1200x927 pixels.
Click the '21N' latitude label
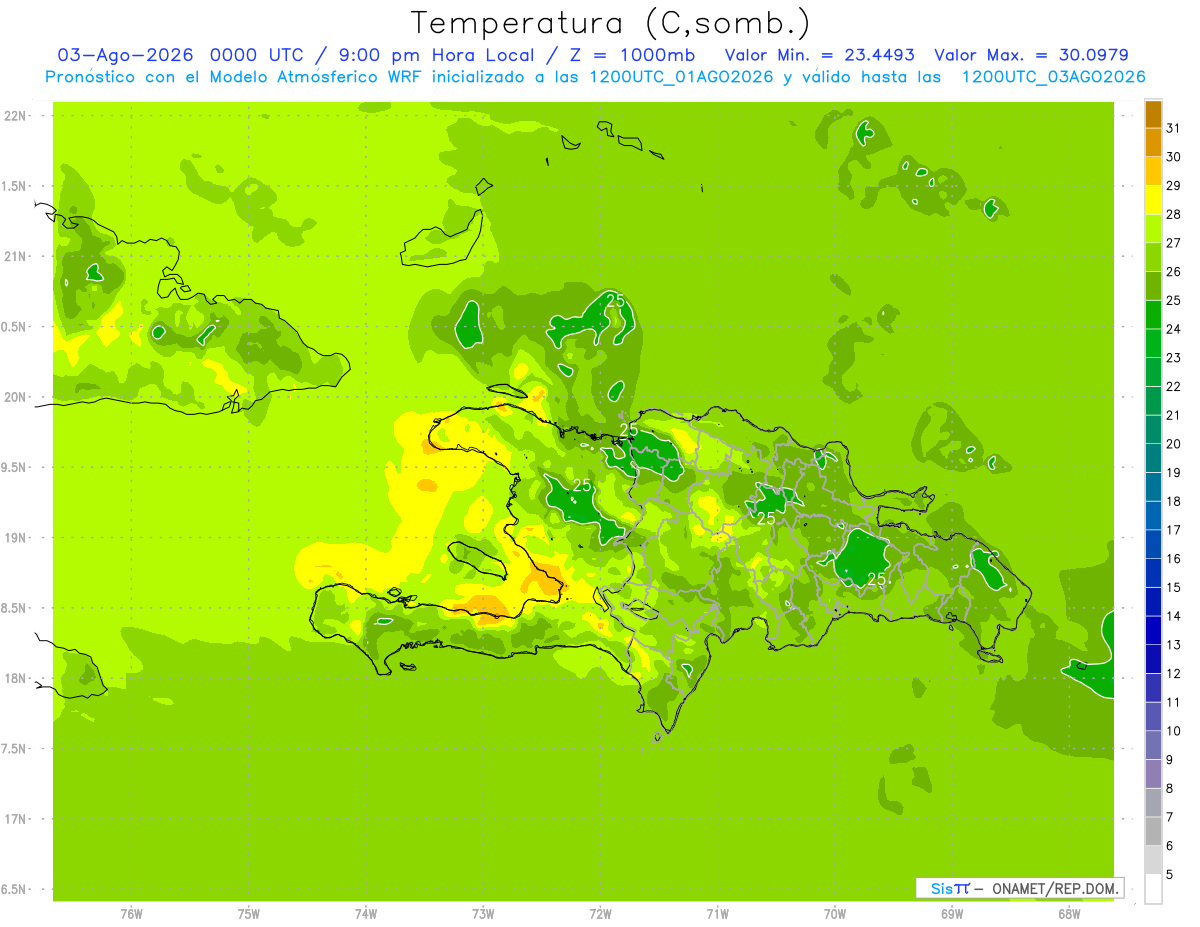[15, 256]
